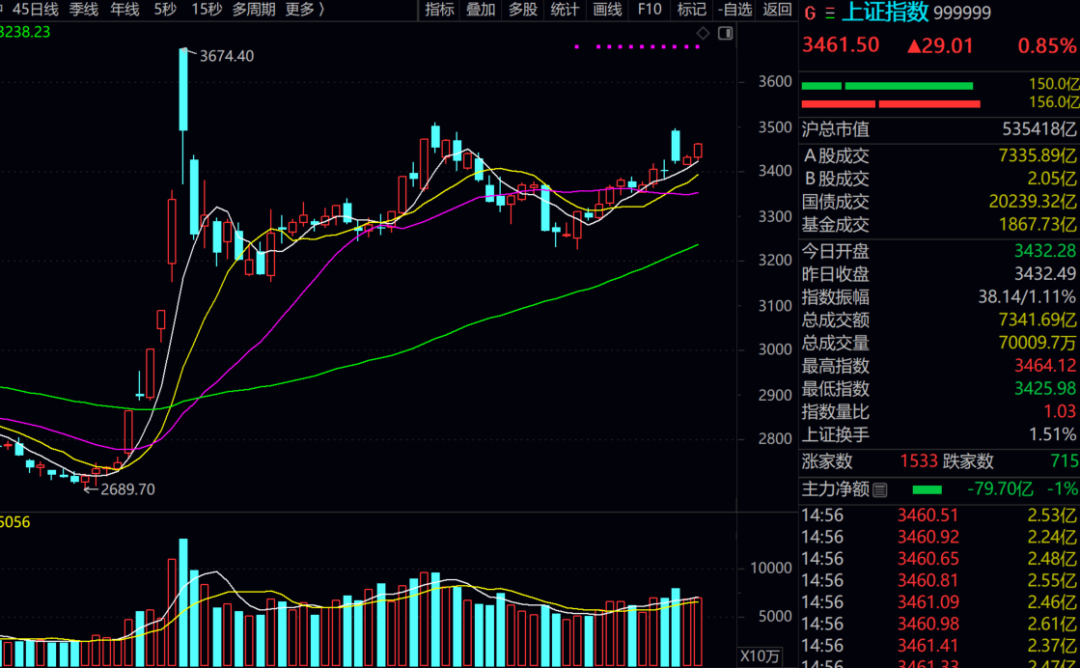This screenshot has height=668, width=1080.
Task: Open the 统计 statistics button
Action: [x=565, y=10]
